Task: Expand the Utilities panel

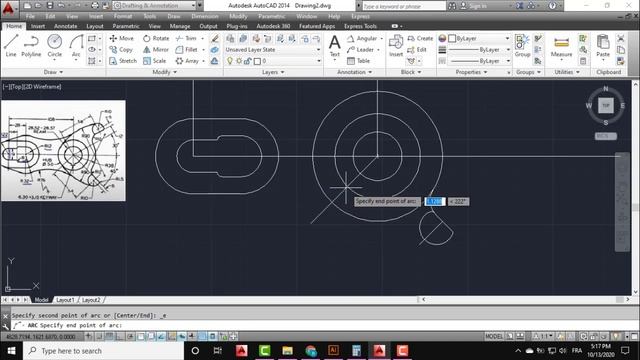Action: click(x=566, y=72)
